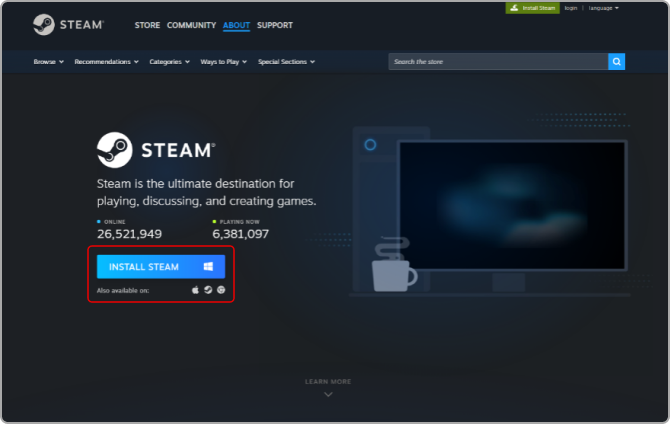Click the magnifier search button
Viewport: 670px width, 424px height.
click(616, 62)
